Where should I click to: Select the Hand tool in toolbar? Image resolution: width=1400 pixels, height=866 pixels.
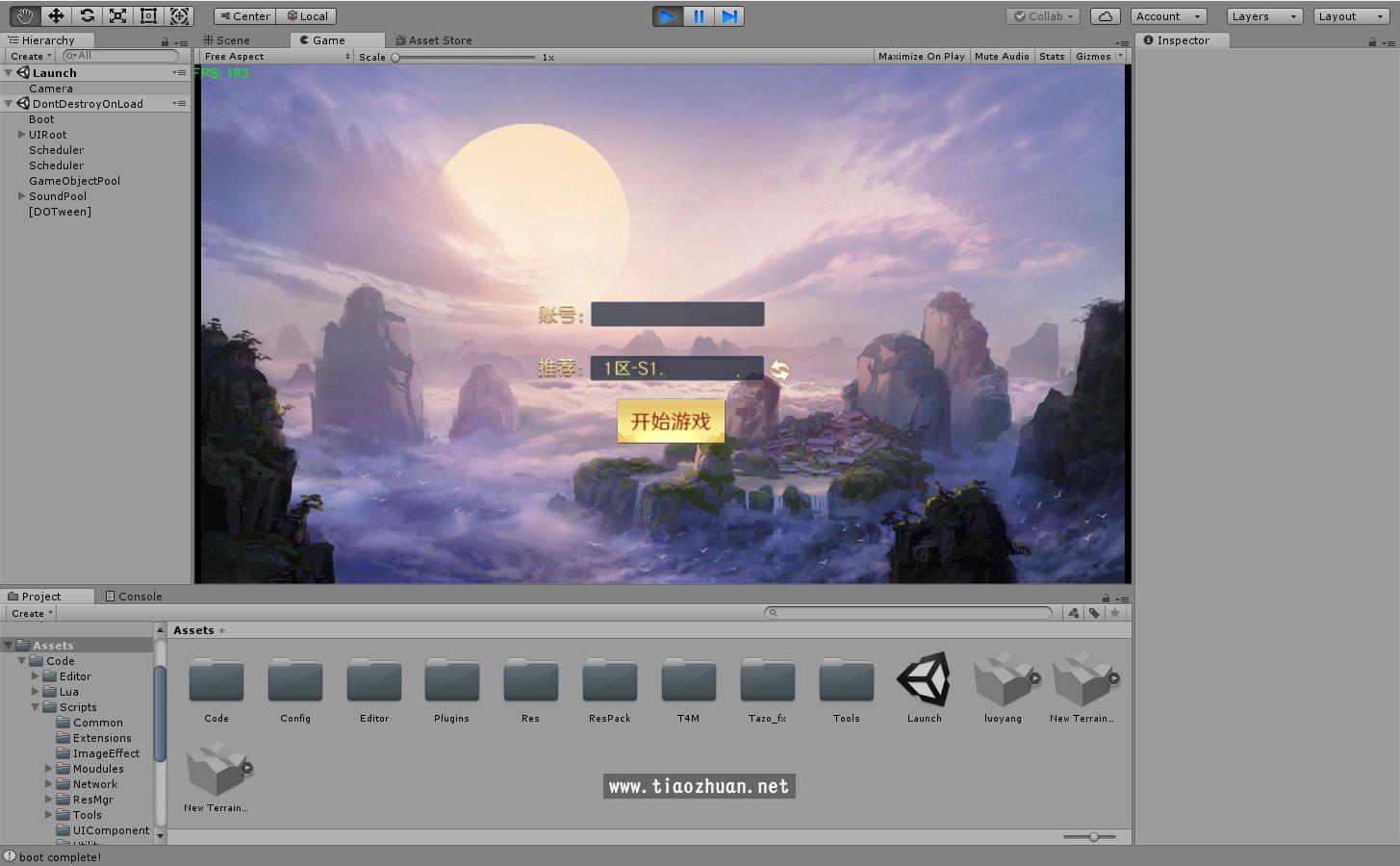pos(25,15)
